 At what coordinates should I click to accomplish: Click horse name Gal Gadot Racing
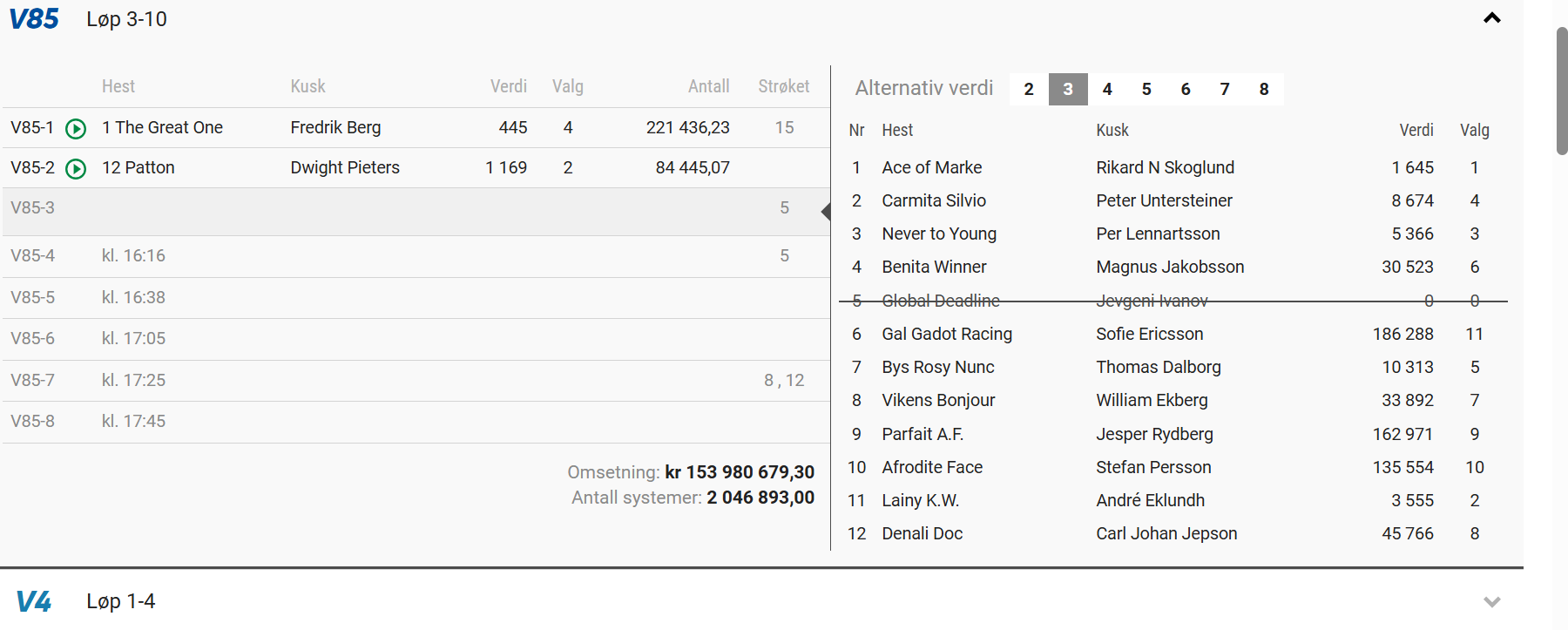pos(947,334)
